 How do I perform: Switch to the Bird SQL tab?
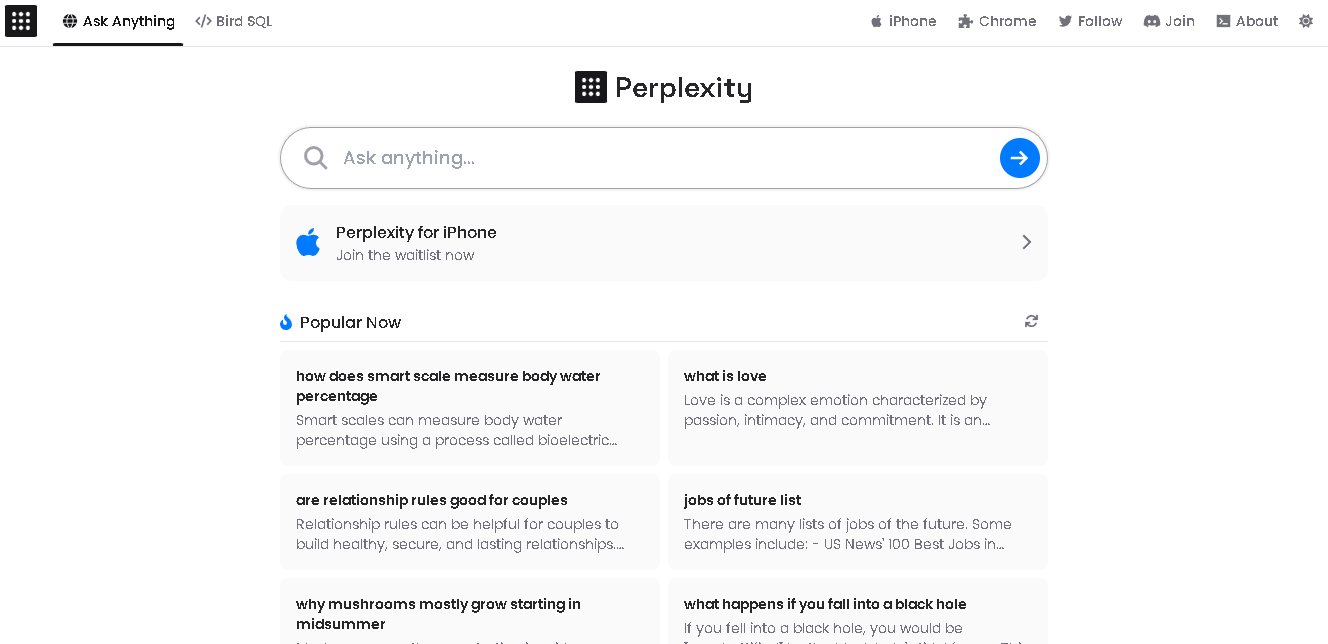(x=234, y=21)
